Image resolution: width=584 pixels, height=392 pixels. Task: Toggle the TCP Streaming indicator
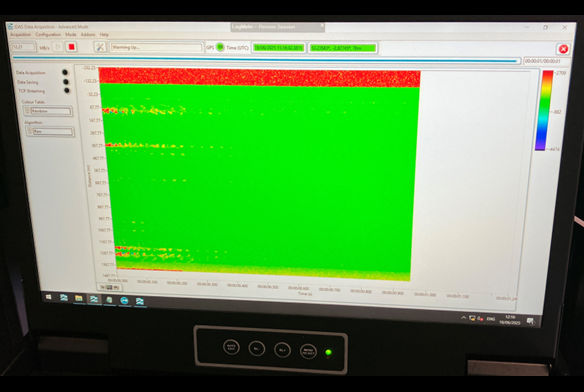[x=67, y=90]
